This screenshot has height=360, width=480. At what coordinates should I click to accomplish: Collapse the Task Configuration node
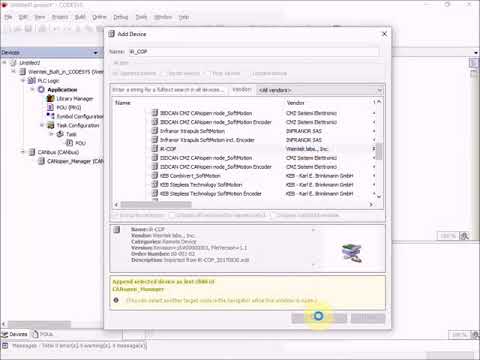[x=42, y=125]
